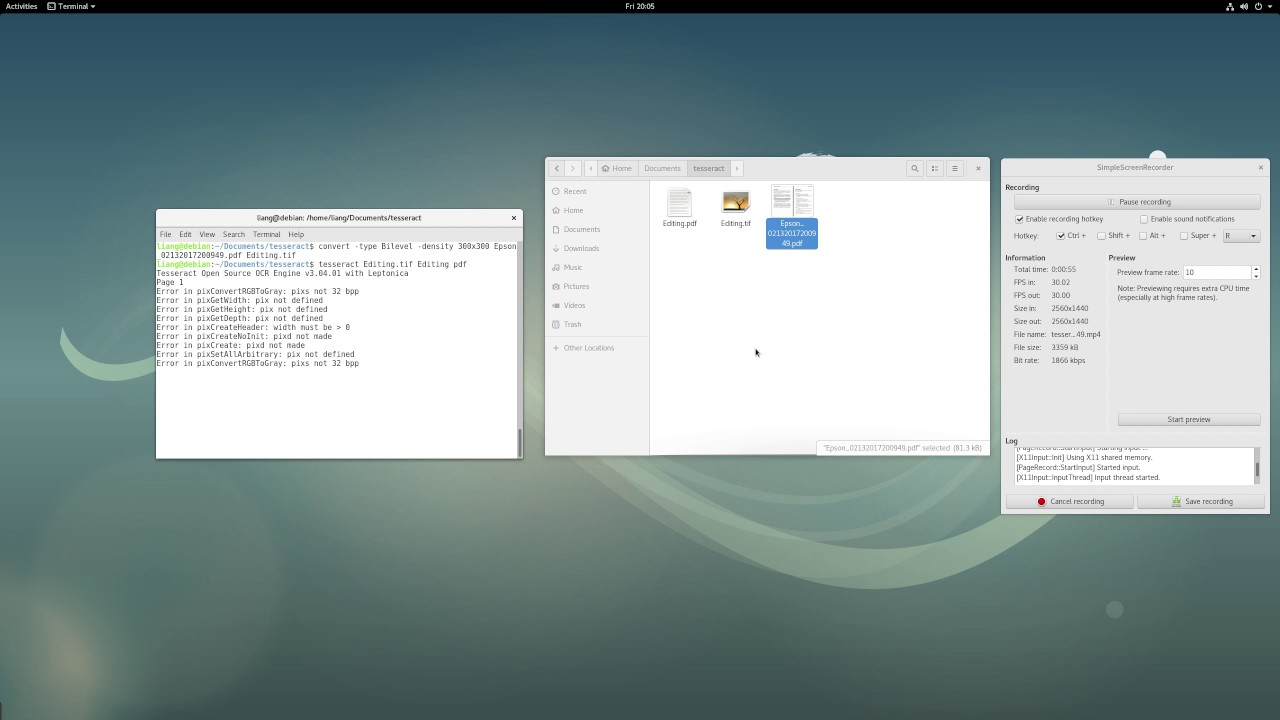Click Save recording button
Viewport: 1280px width, 720px height.
(x=1202, y=502)
